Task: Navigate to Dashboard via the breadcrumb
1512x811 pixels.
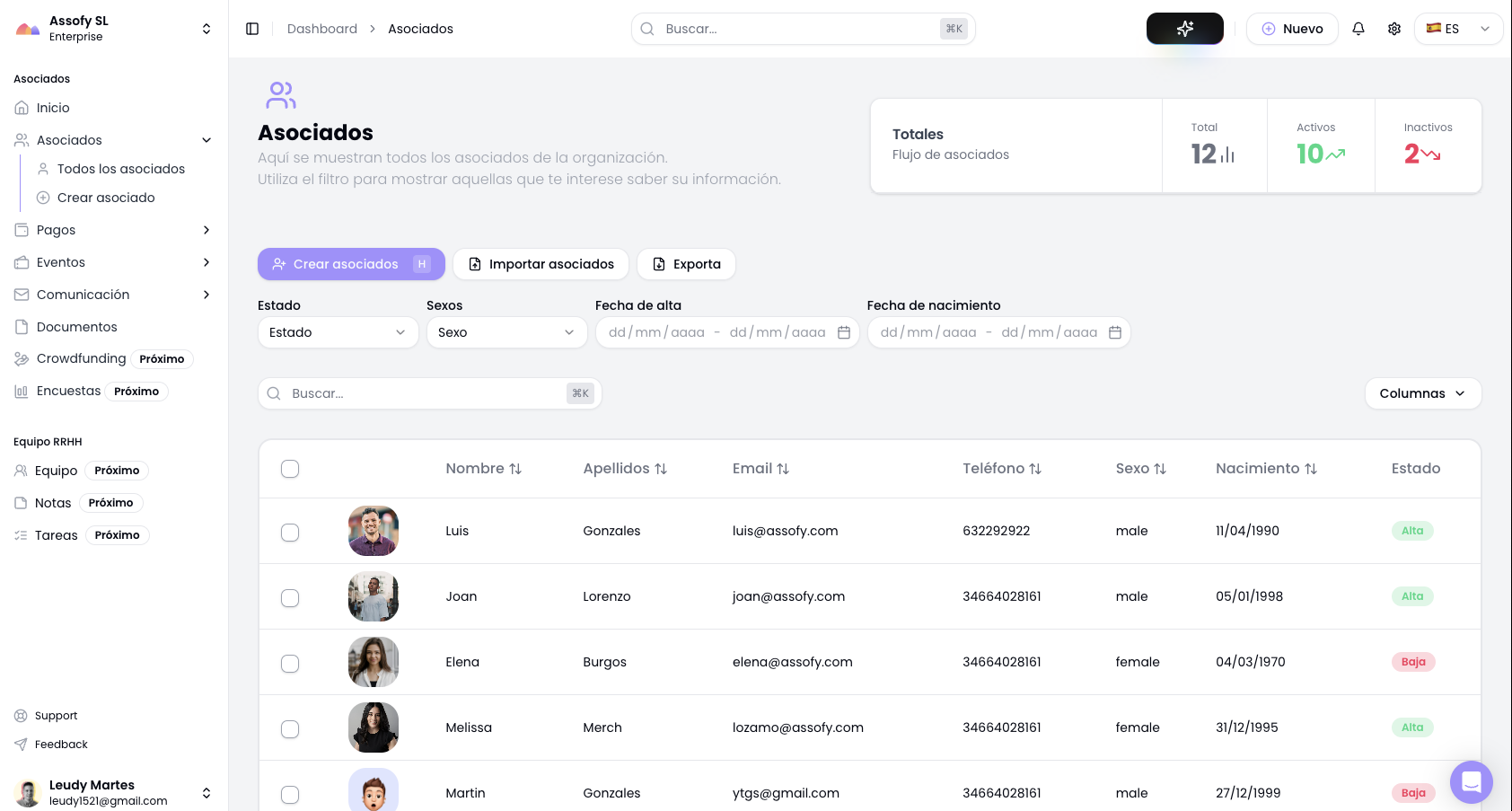Action: (321, 29)
